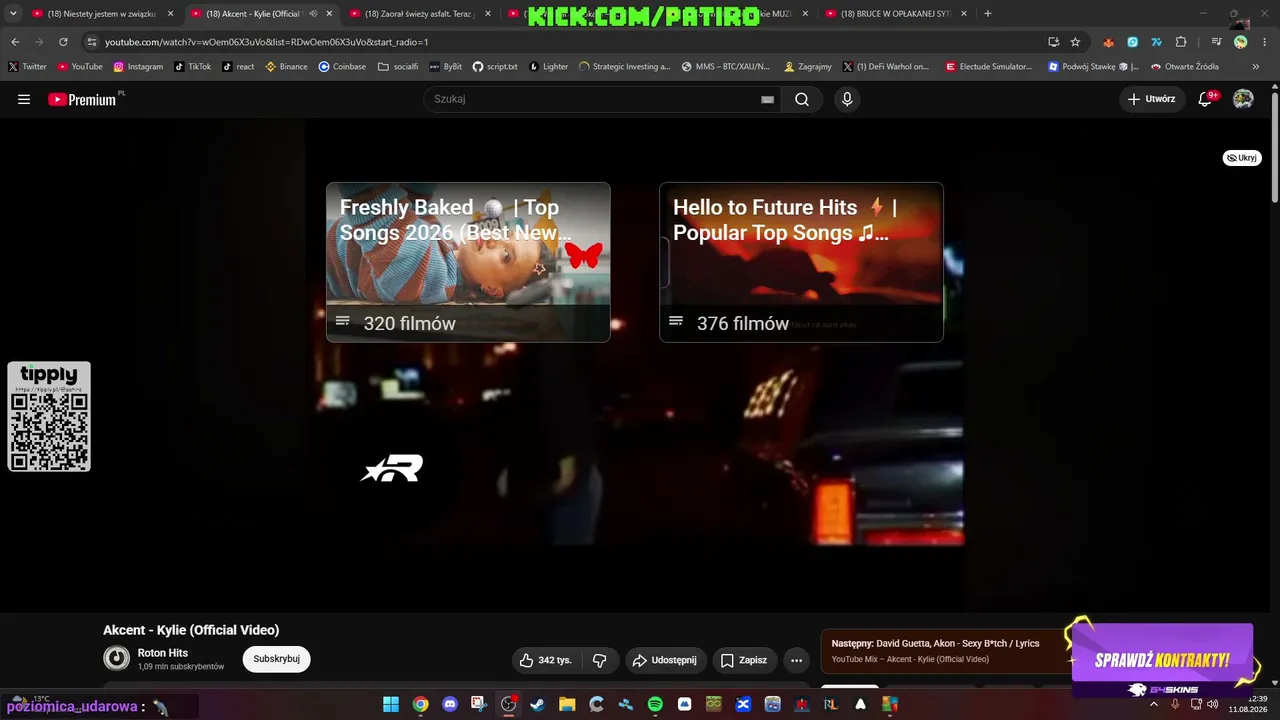Switch to the 'Zaorał świeży asfalt' tab
This screenshot has height=720, width=1280.
click(418, 14)
